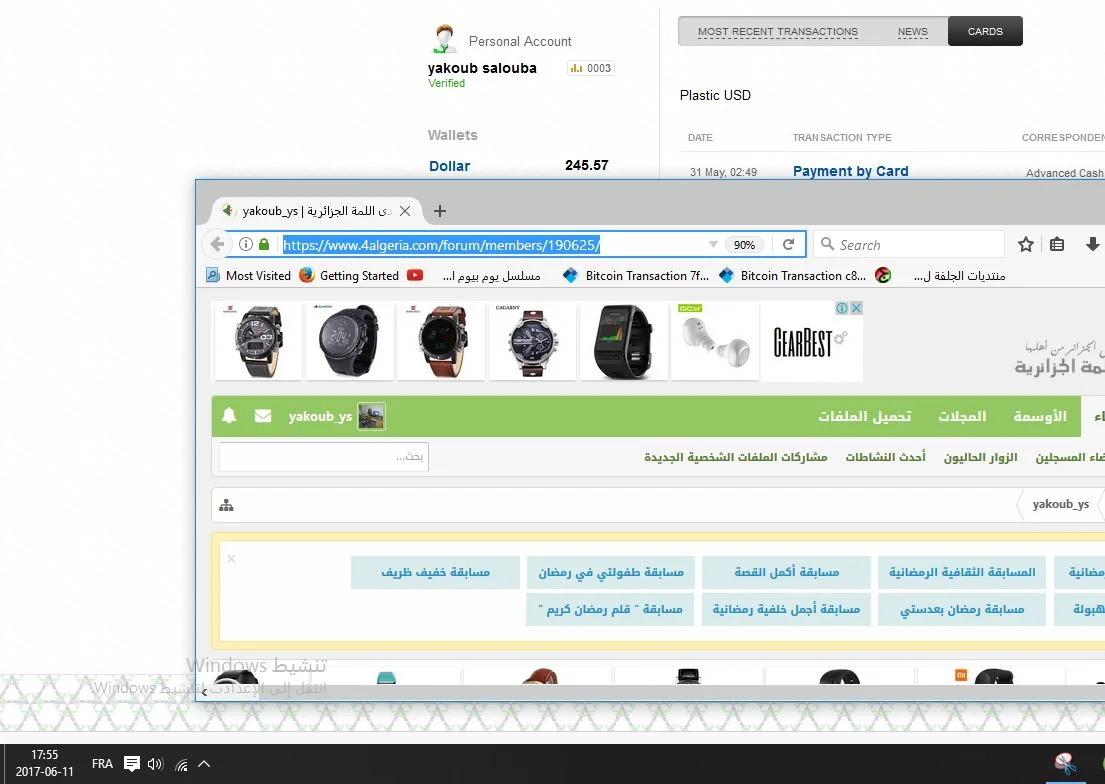The height and width of the screenshot is (784, 1105).
Task: Open المجلات menu item
Action: point(962,416)
